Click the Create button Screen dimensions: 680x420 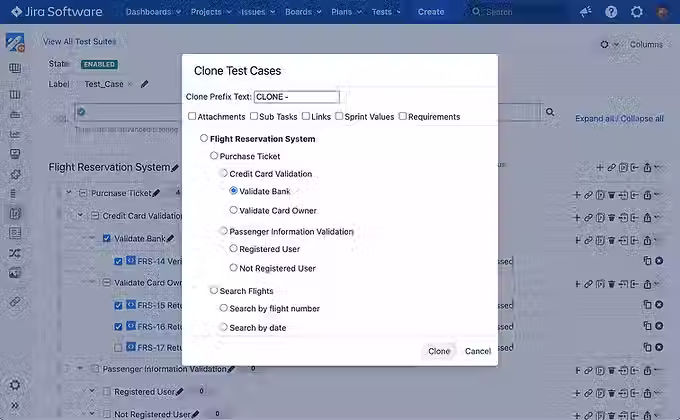pos(431,12)
